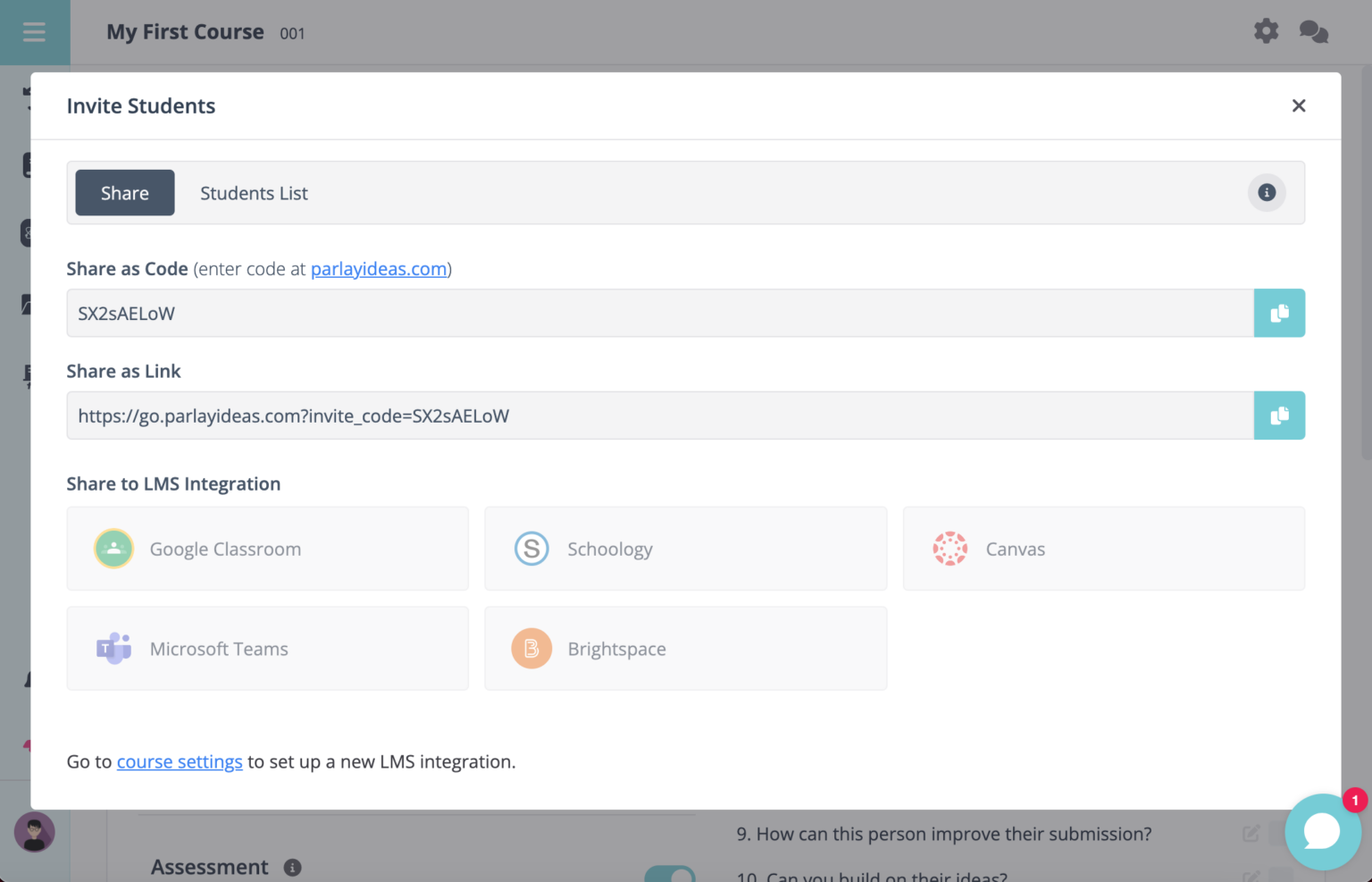
Task: Switch to the Students List tab
Action: tap(254, 193)
